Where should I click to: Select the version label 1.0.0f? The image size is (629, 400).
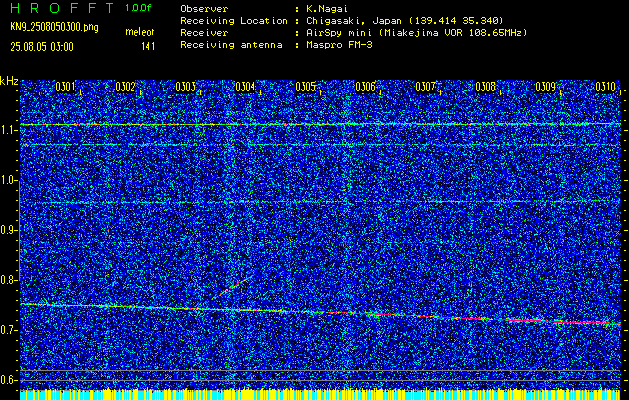138,8
